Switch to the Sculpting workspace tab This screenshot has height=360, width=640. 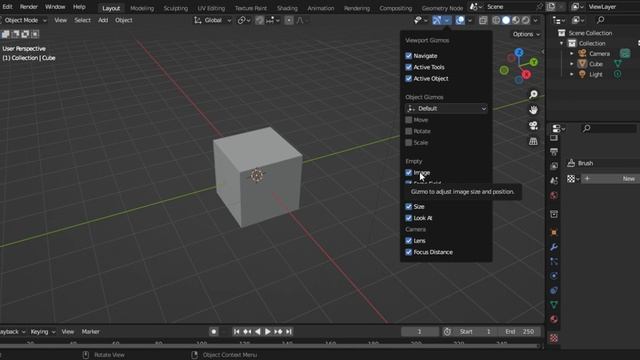coord(176,8)
